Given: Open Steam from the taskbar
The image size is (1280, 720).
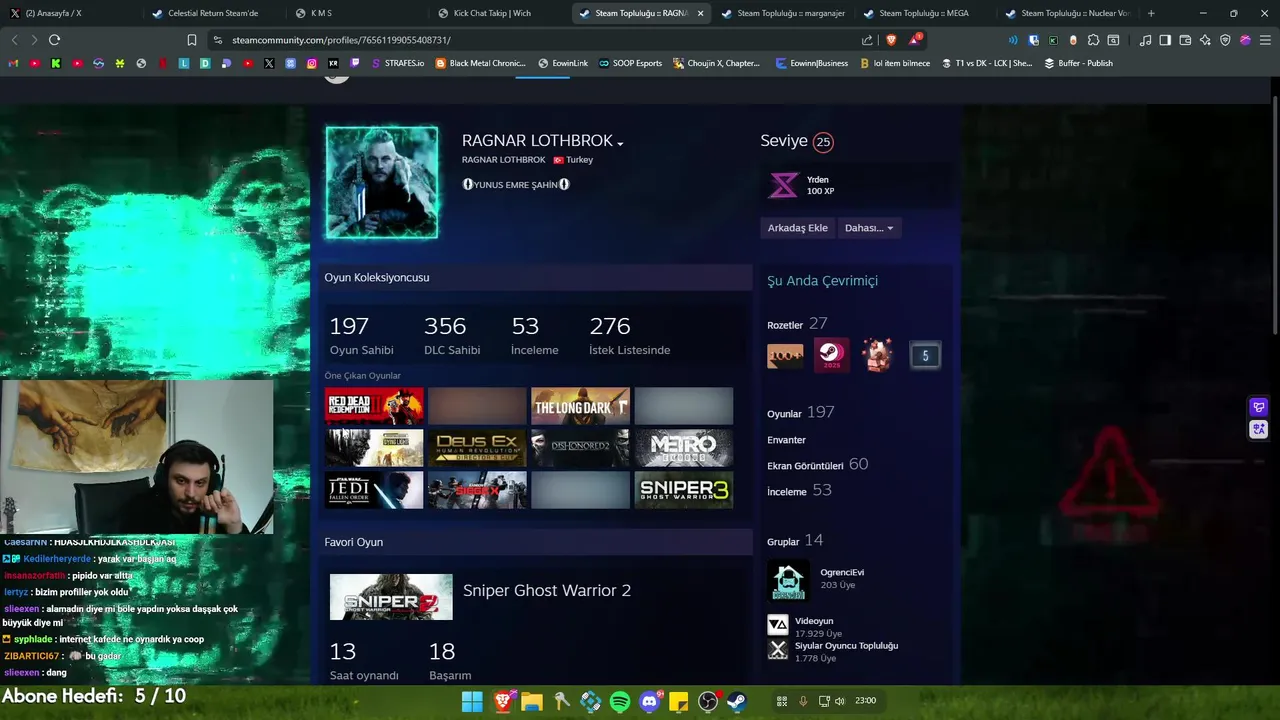Looking at the screenshot, I should [737, 701].
